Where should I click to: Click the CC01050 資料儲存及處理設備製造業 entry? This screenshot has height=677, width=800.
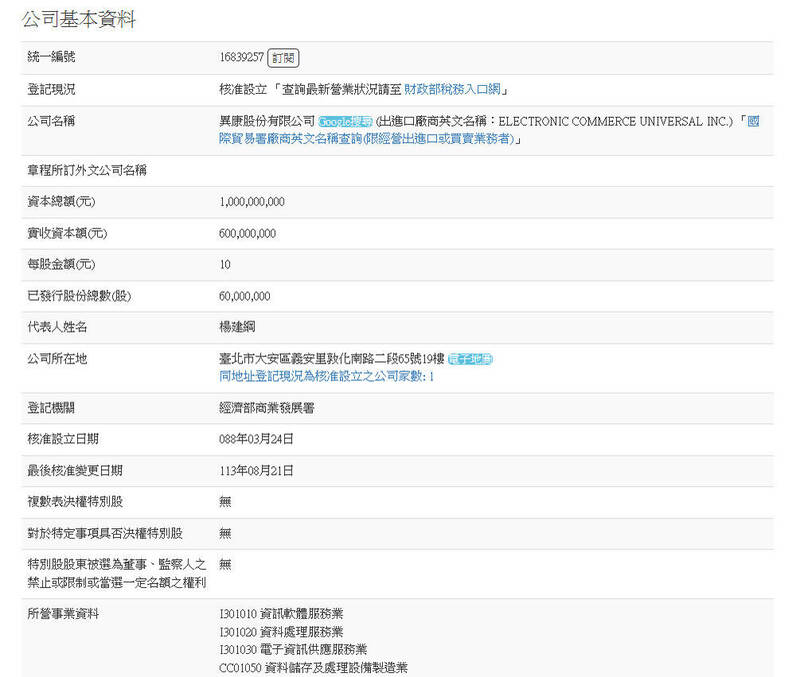pyautogui.click(x=313, y=667)
